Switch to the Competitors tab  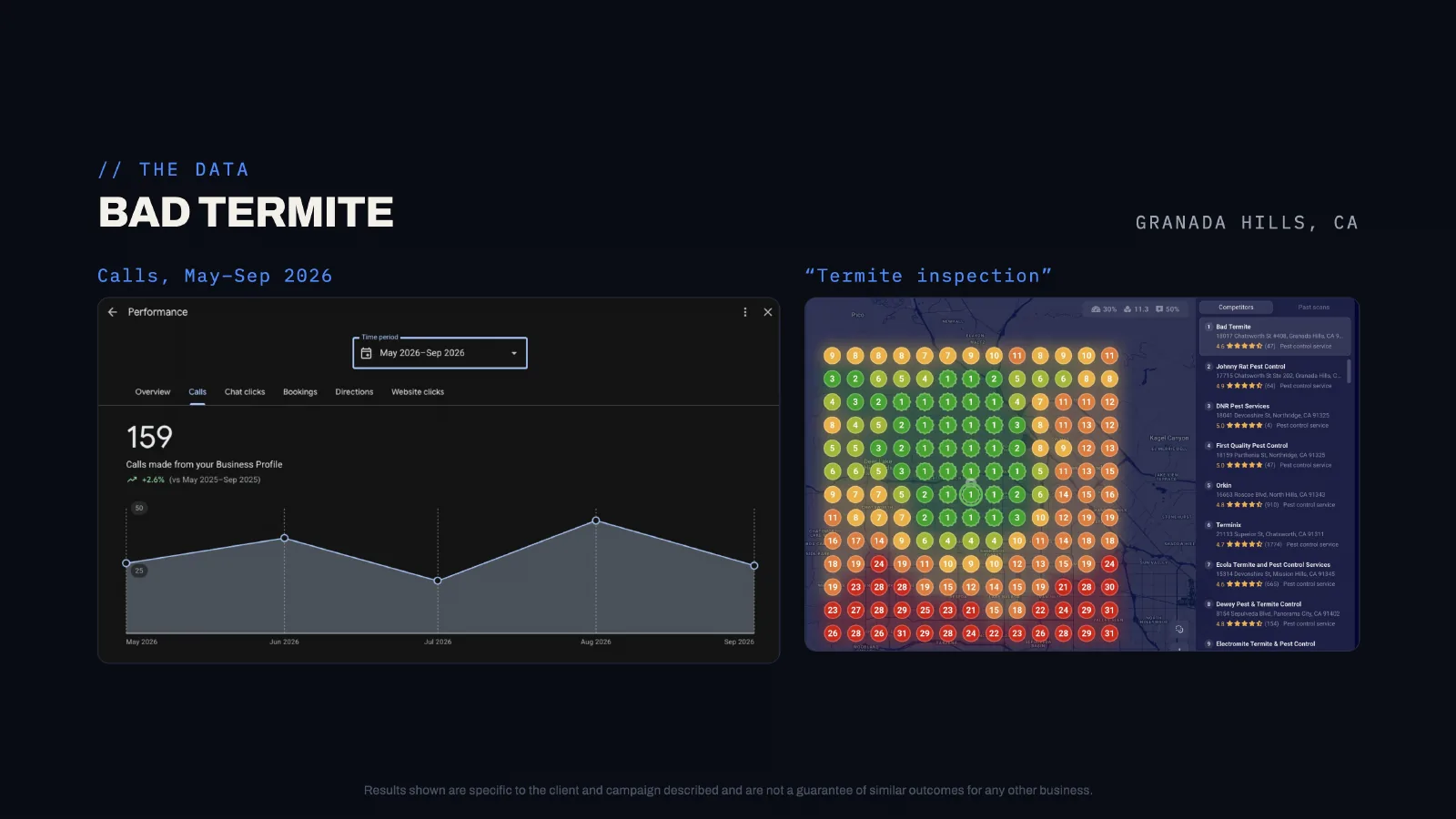pos(1236,308)
